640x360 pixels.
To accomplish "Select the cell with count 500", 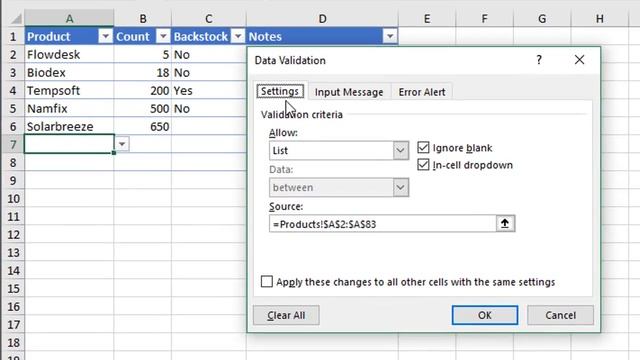I will (x=143, y=108).
